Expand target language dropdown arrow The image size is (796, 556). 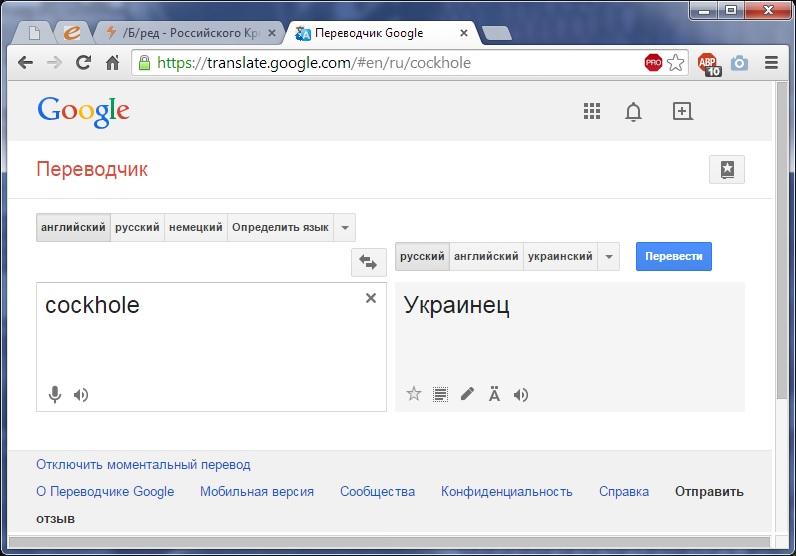(x=609, y=256)
